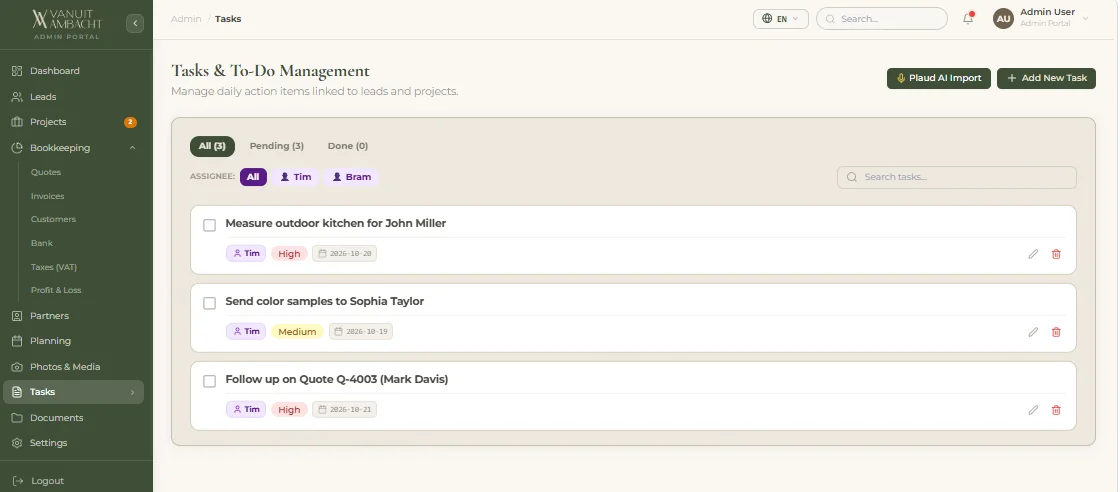Switch to the Pending (3) tab

(276, 146)
